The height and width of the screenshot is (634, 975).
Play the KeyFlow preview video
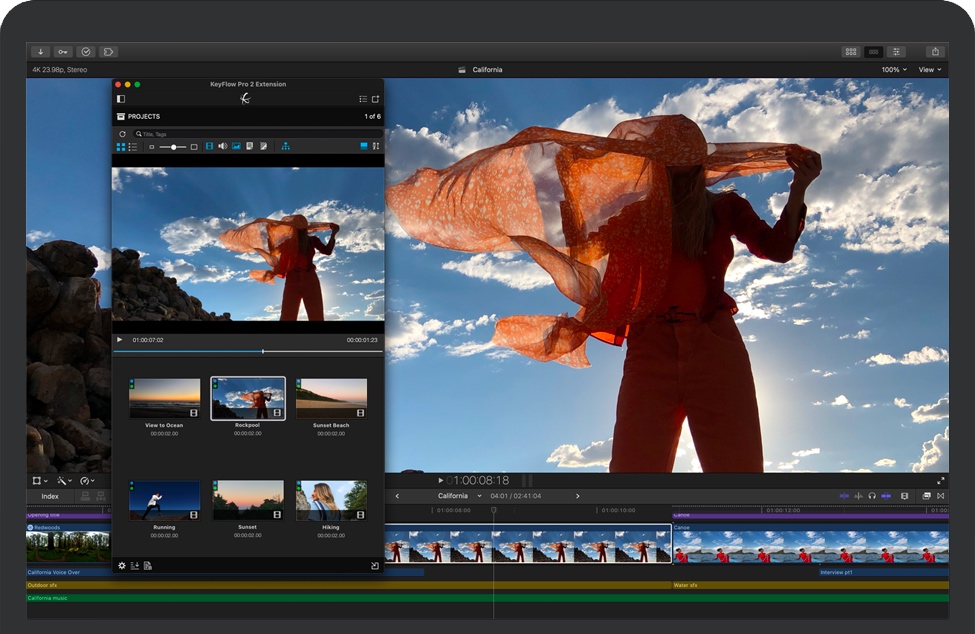(121, 340)
